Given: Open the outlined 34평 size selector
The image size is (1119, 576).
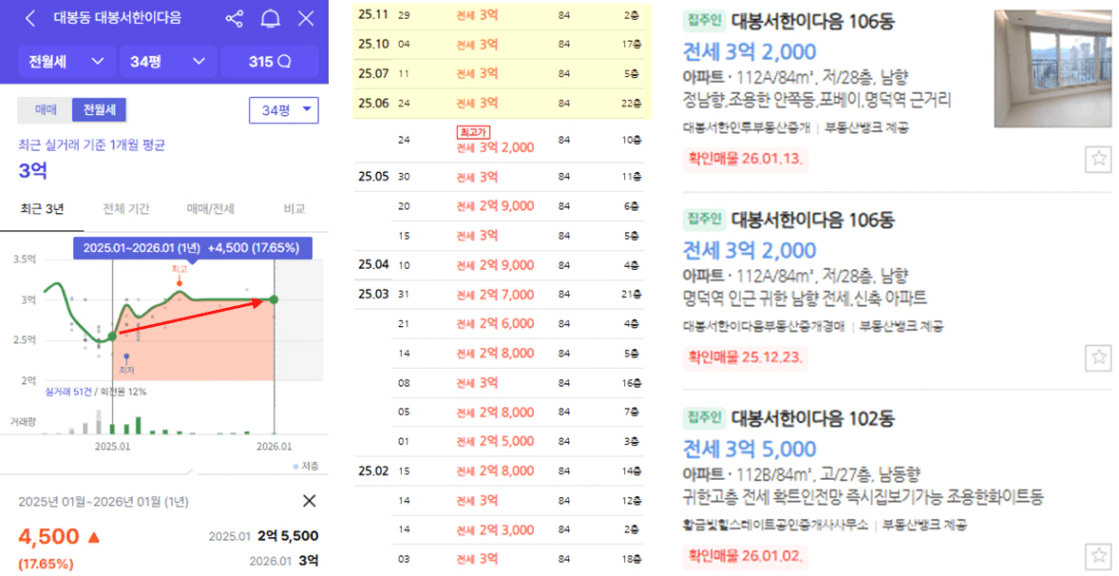Looking at the screenshot, I should (x=283, y=110).
